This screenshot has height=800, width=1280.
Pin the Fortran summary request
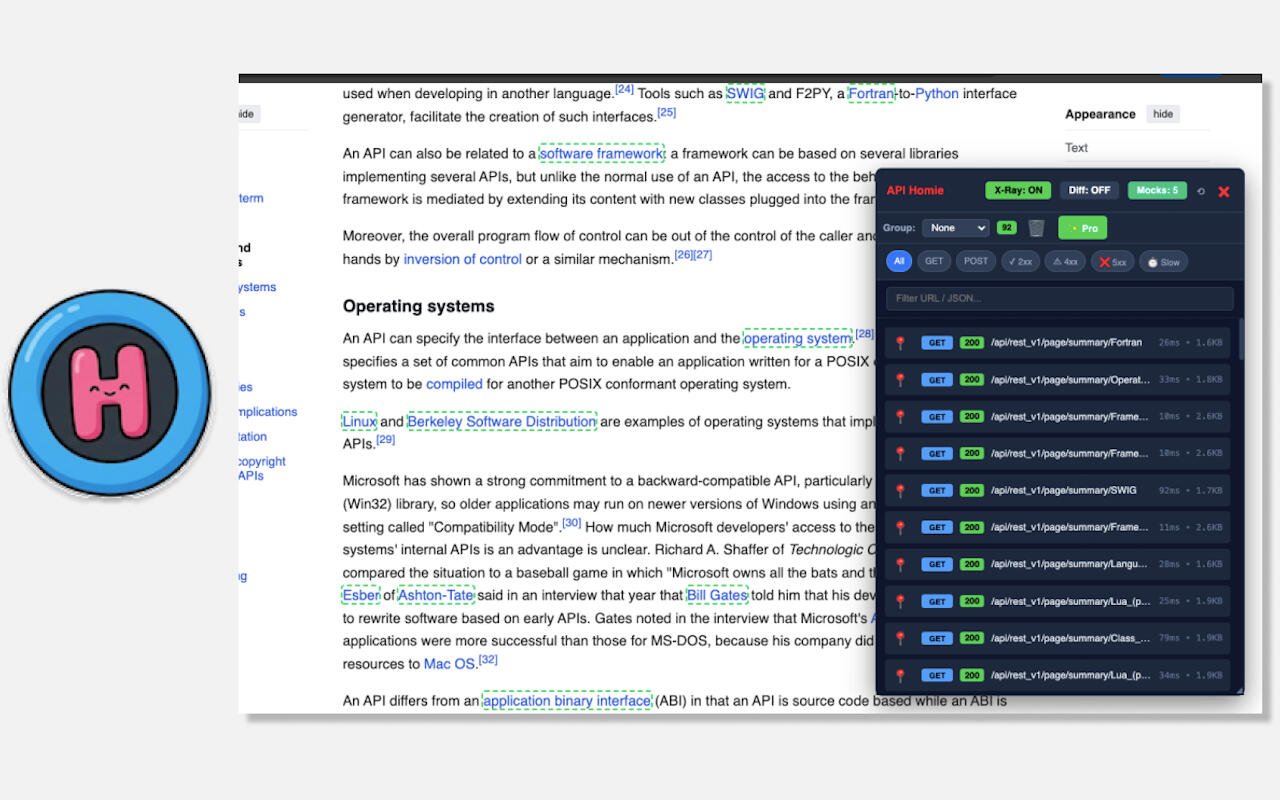tap(900, 343)
